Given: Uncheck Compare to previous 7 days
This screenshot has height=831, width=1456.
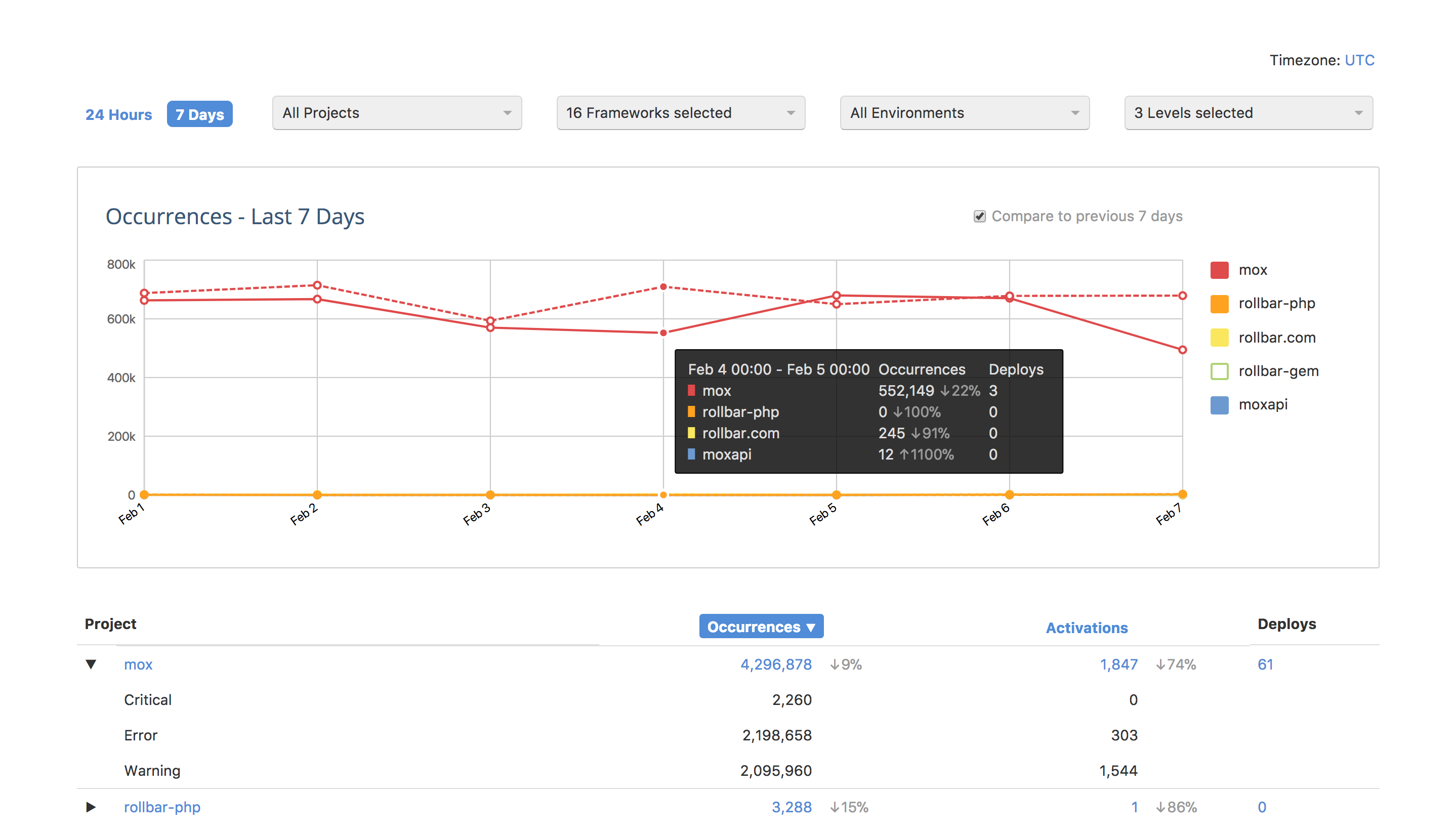Looking at the screenshot, I should 979,216.
